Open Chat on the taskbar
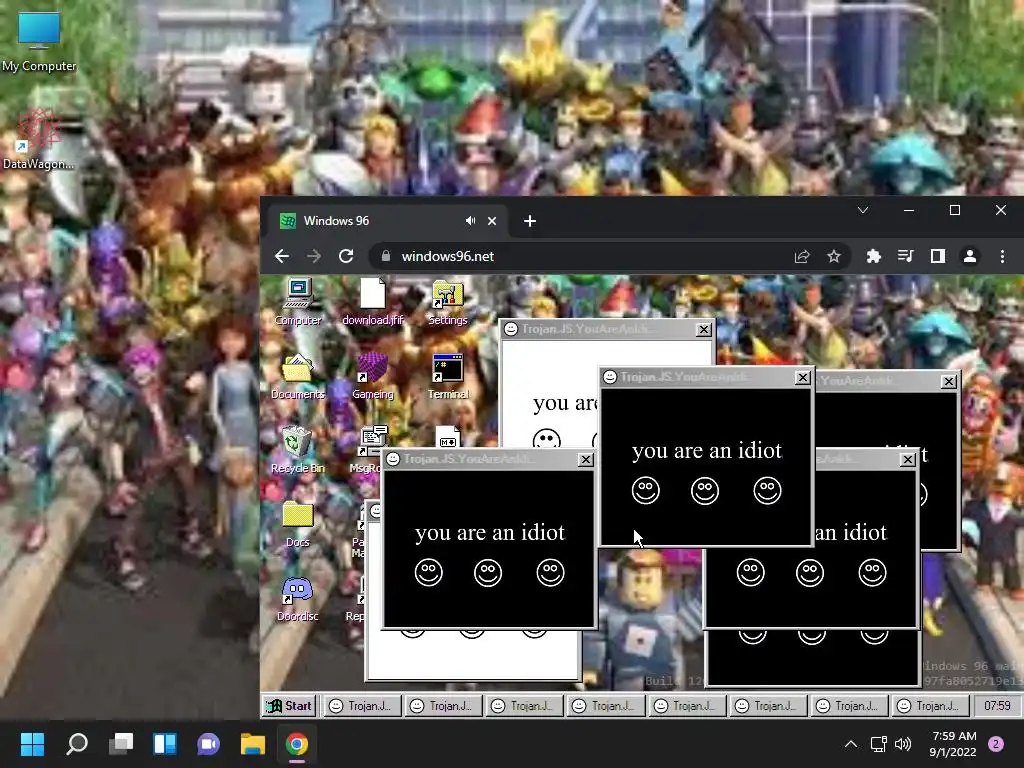The image size is (1024, 768). [209, 744]
